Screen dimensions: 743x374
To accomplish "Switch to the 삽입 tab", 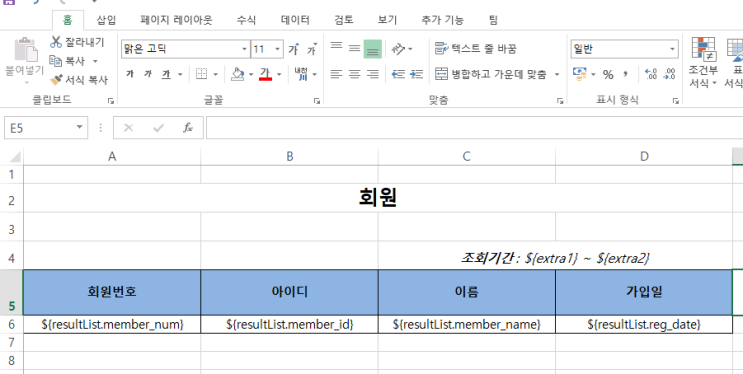I will coord(106,20).
